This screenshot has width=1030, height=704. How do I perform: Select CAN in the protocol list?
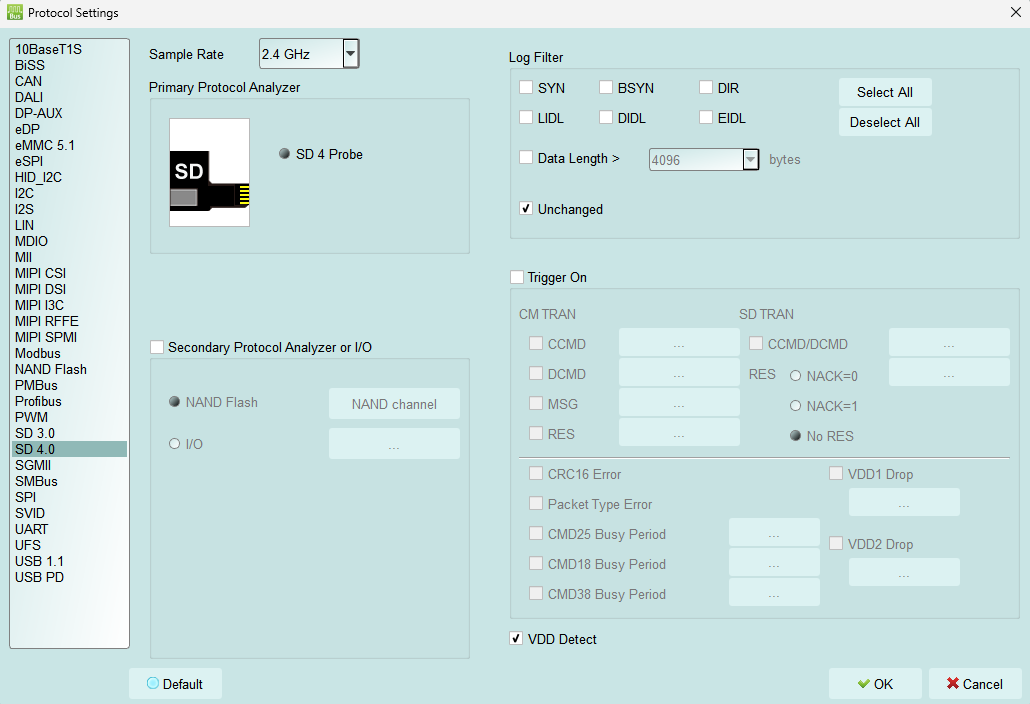click(x=70, y=81)
